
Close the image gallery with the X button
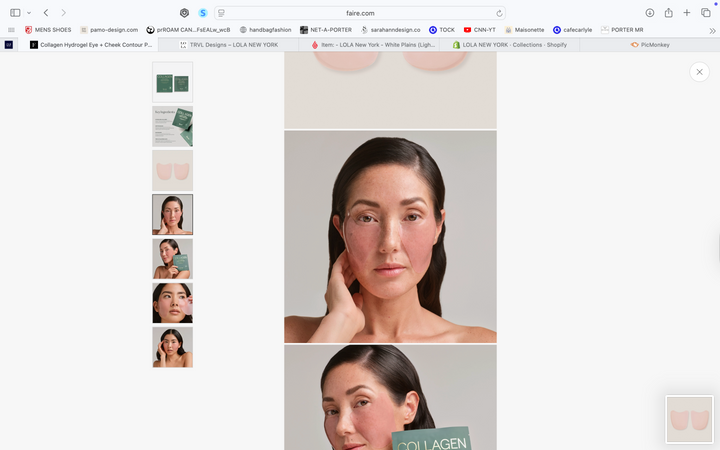(x=699, y=72)
